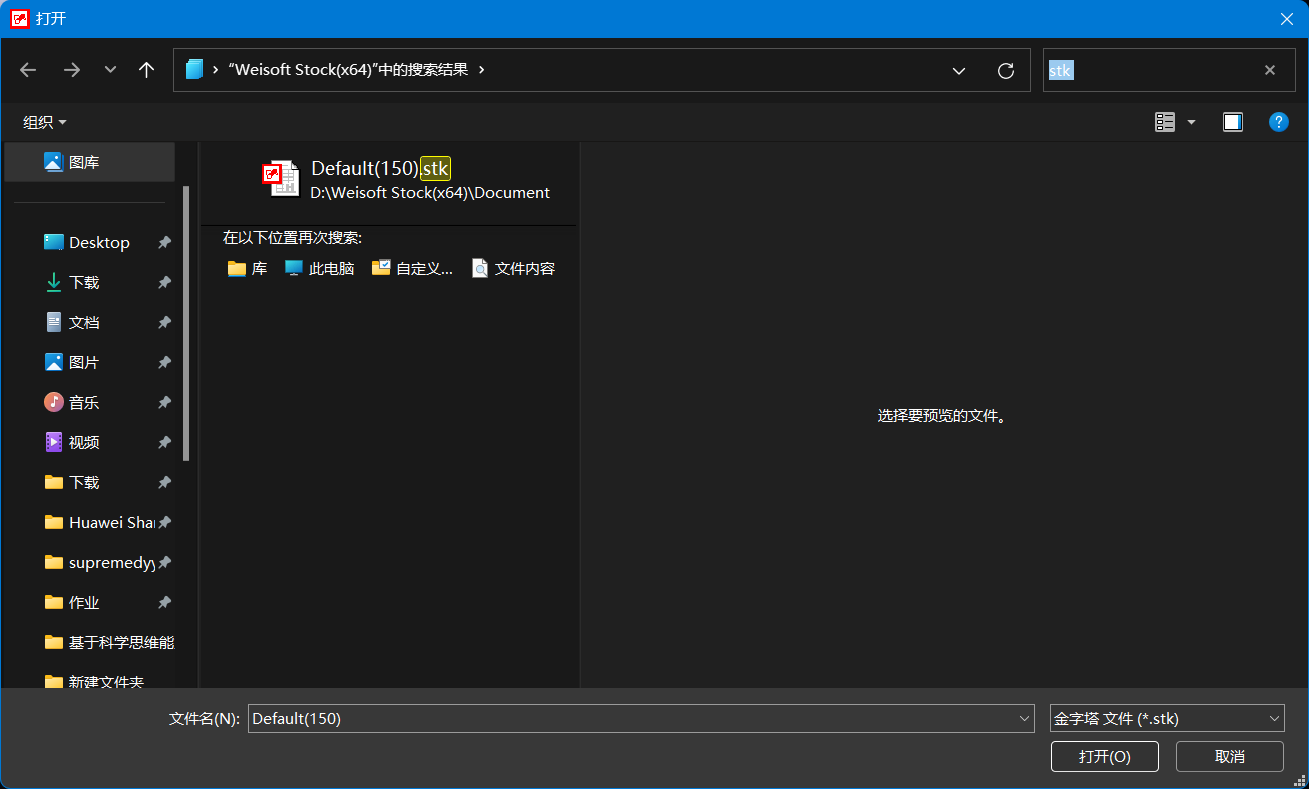Search again in 此电脑
The image size is (1309, 789).
pyautogui.click(x=320, y=268)
